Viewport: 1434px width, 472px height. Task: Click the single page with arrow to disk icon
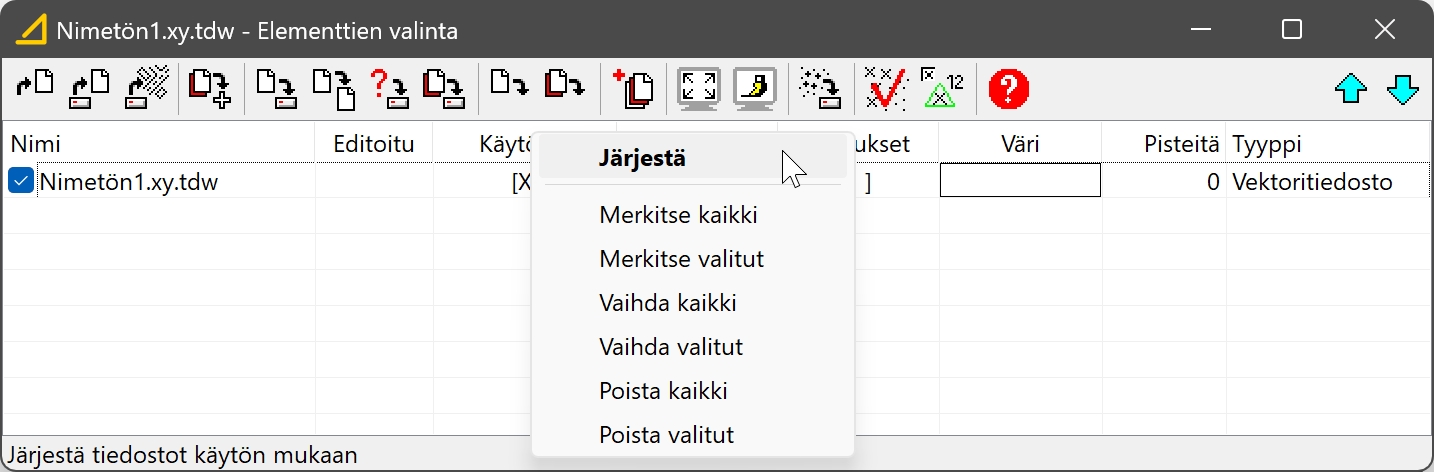tap(275, 88)
